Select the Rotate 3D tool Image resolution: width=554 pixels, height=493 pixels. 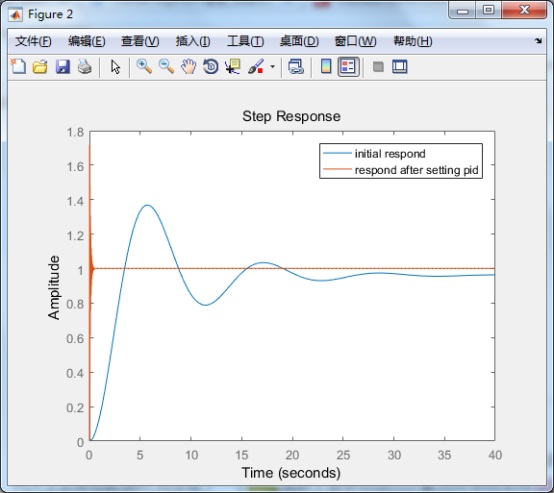point(211,66)
